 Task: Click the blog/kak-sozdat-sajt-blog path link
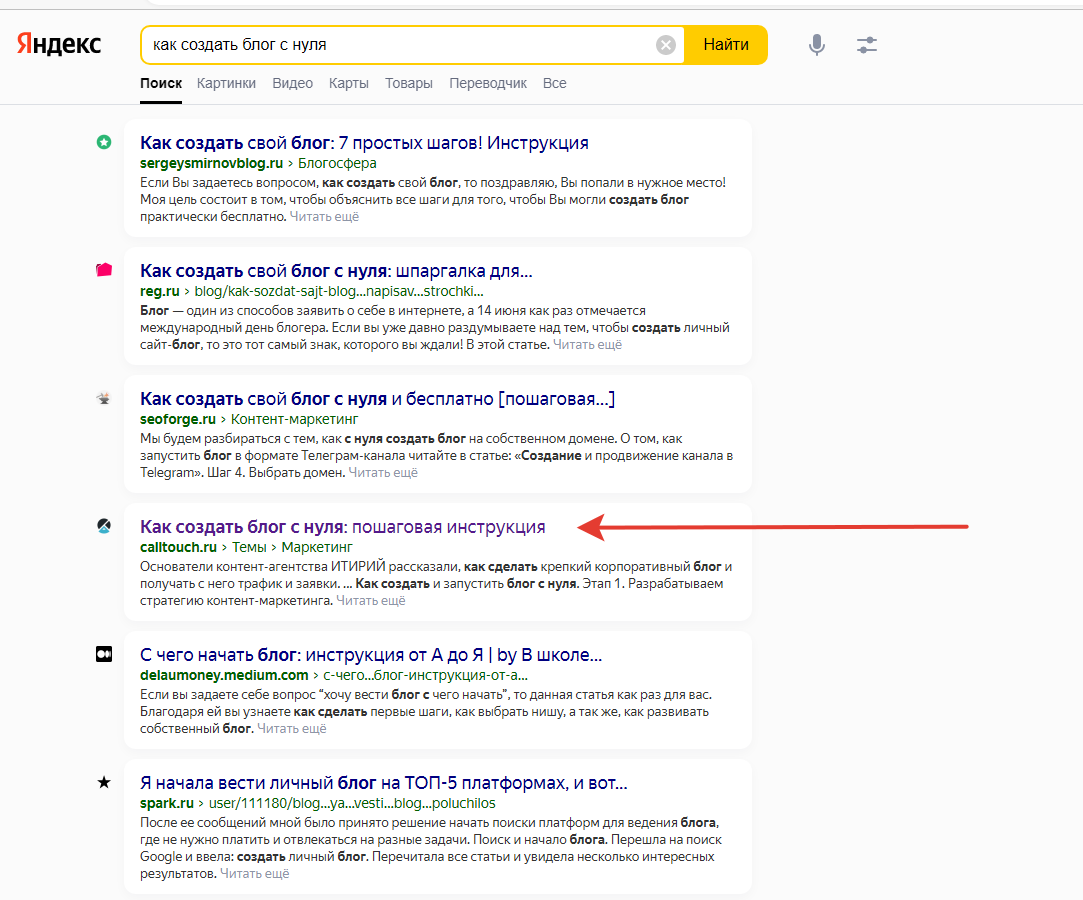coord(338,291)
